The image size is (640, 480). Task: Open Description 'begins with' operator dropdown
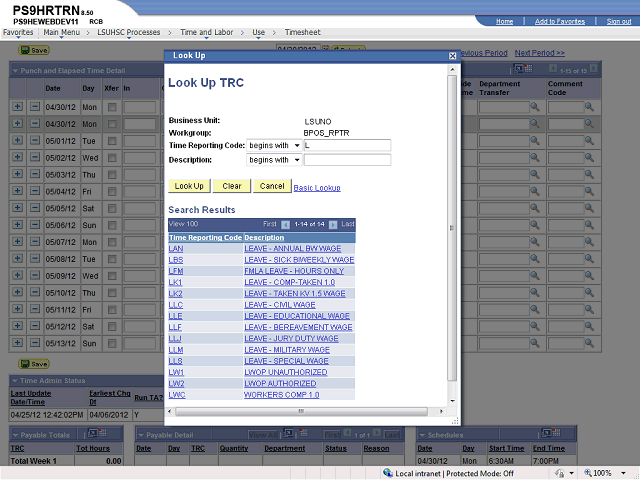coord(274,160)
